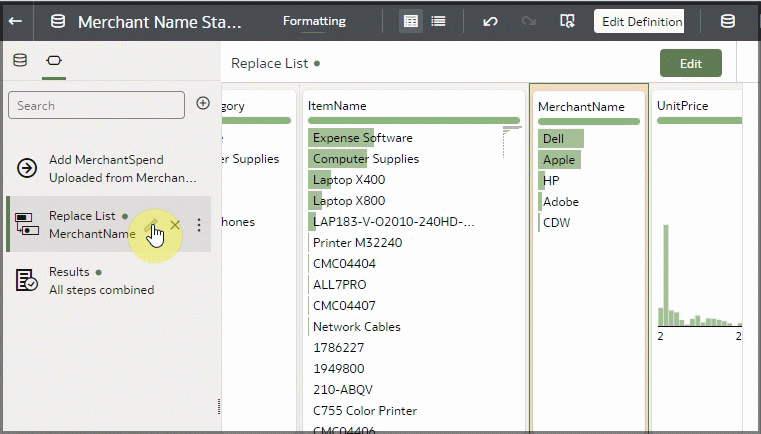Image resolution: width=761 pixels, height=434 pixels.
Task: Click the add step plus icon
Action: tap(203, 103)
